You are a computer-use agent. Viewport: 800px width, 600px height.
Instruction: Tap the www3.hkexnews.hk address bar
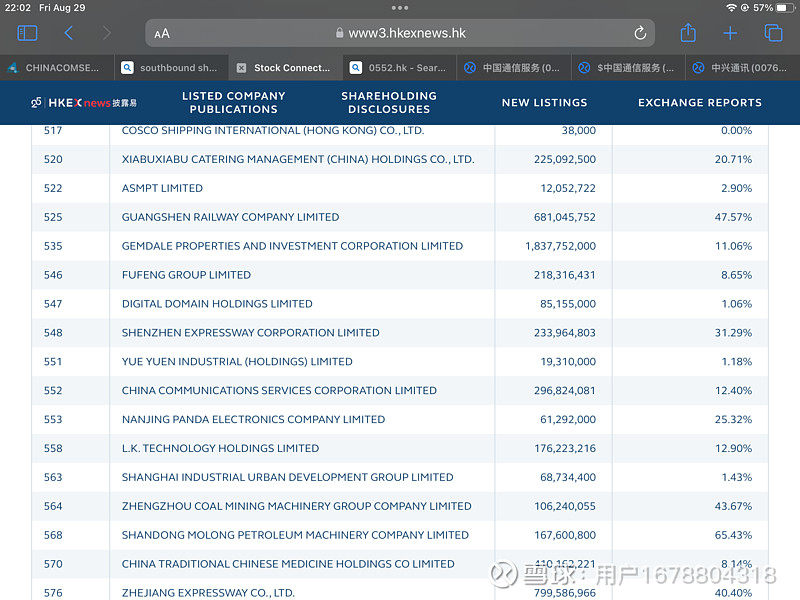coord(400,33)
